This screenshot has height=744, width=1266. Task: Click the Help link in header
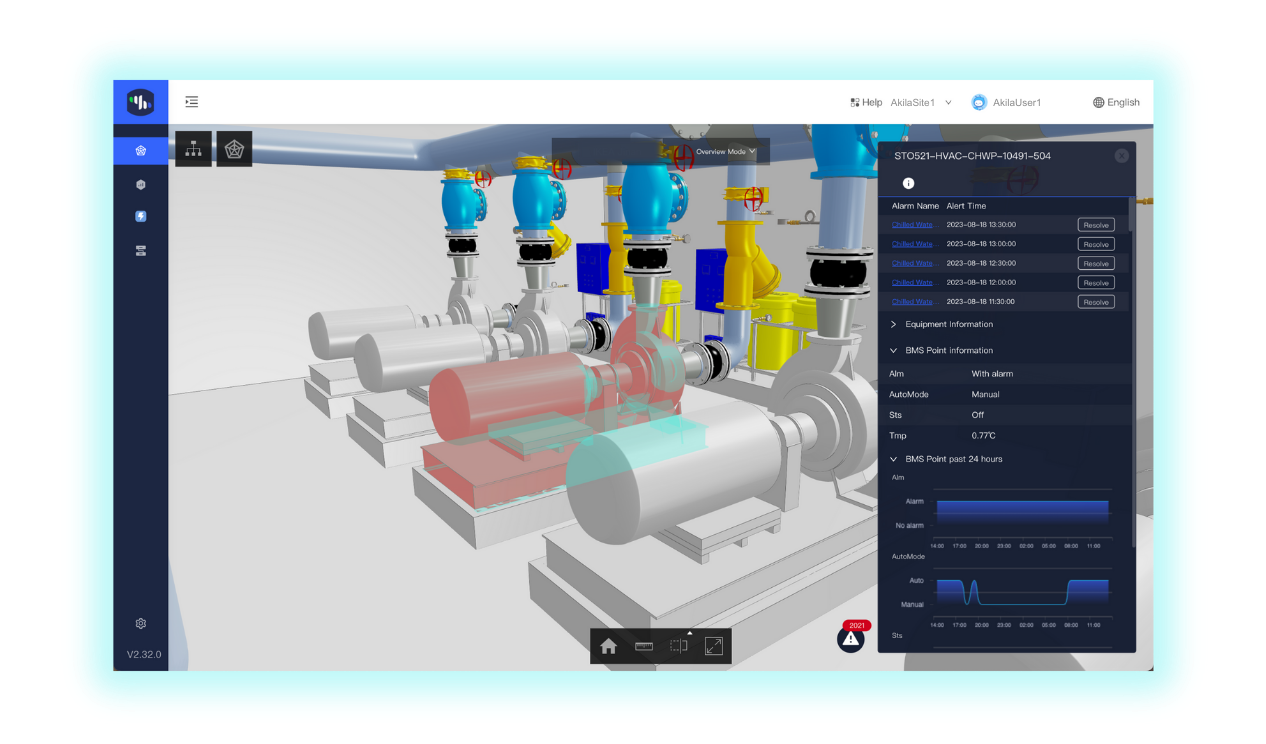pyautogui.click(x=873, y=102)
